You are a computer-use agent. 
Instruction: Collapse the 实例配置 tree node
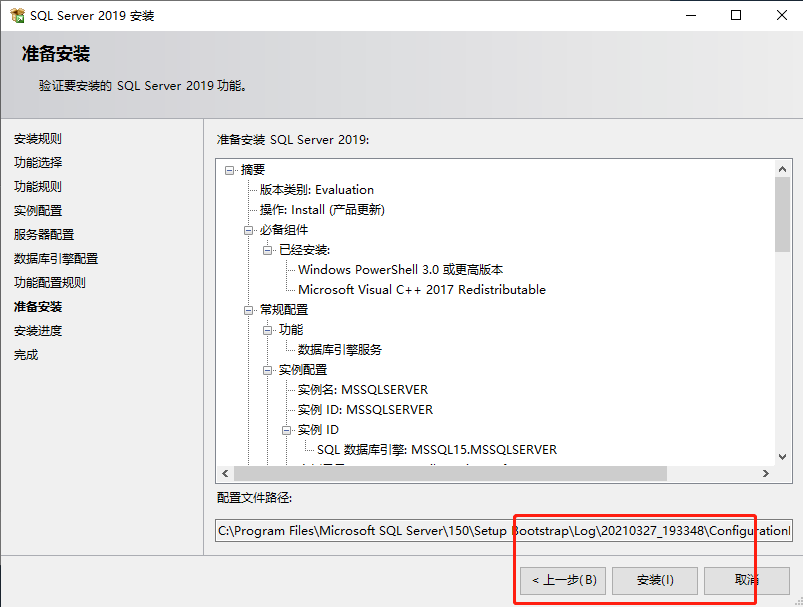click(267, 370)
